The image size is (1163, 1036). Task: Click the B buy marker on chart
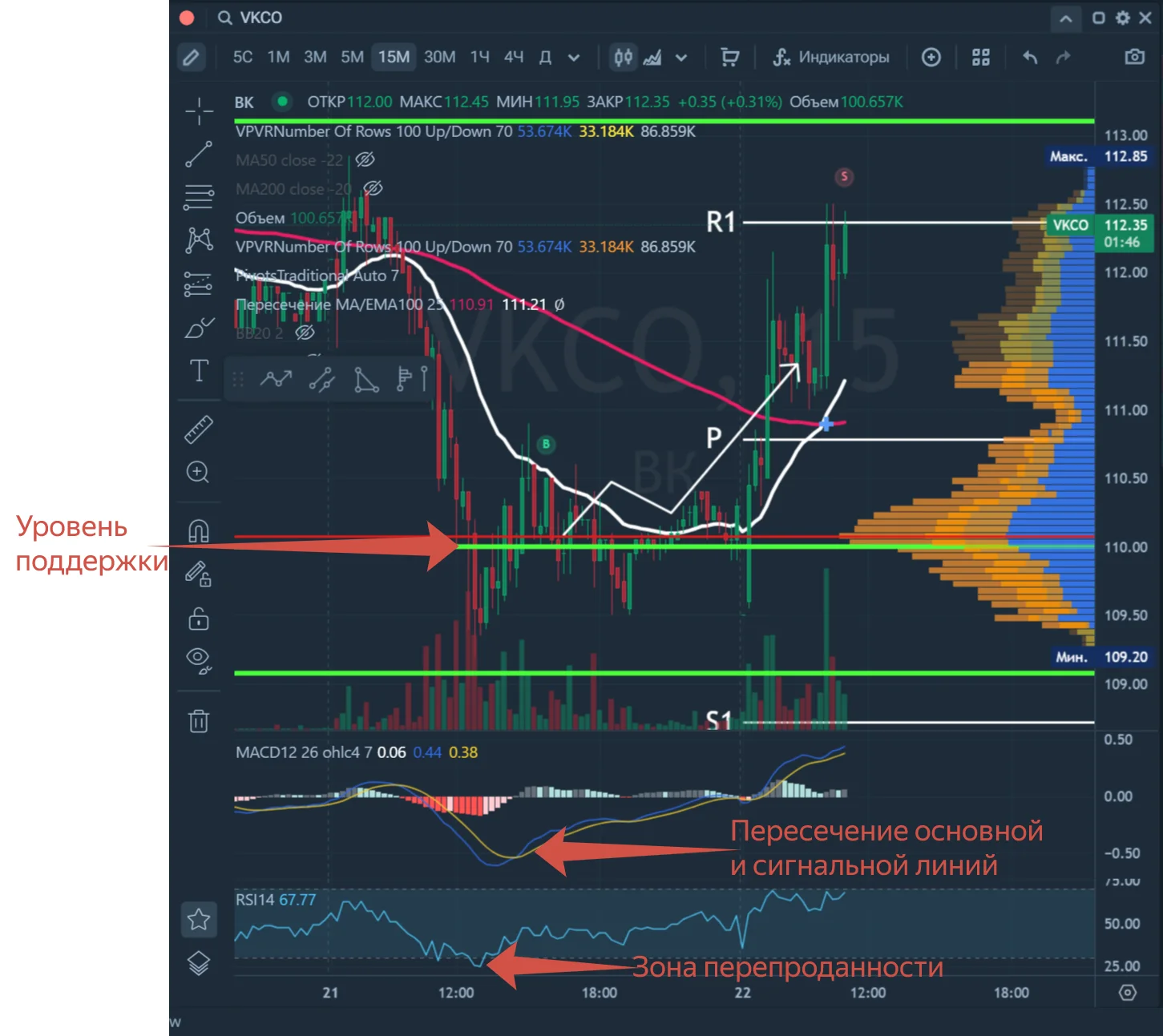coord(546,444)
